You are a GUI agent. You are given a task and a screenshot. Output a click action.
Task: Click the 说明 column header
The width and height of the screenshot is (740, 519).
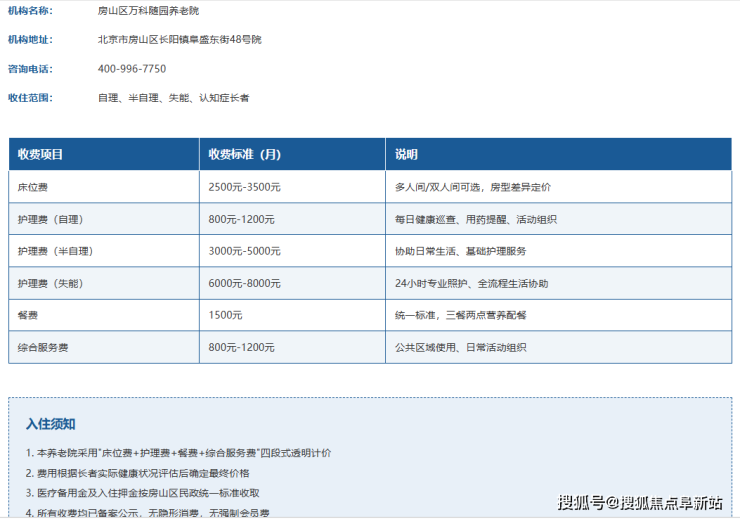pos(559,154)
